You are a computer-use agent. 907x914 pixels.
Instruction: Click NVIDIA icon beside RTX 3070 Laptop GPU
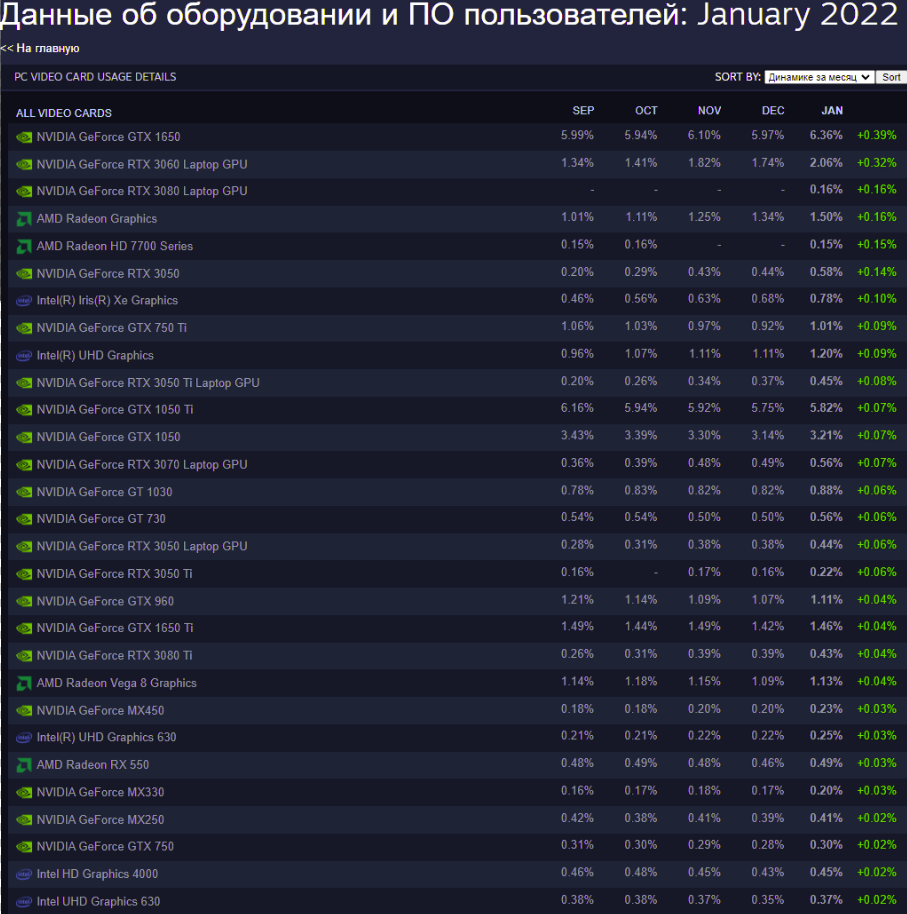coord(24,465)
